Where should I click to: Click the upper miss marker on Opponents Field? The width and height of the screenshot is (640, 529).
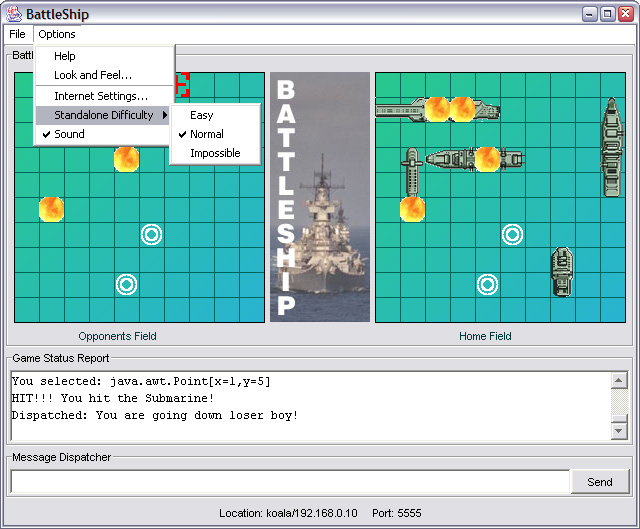(x=151, y=235)
